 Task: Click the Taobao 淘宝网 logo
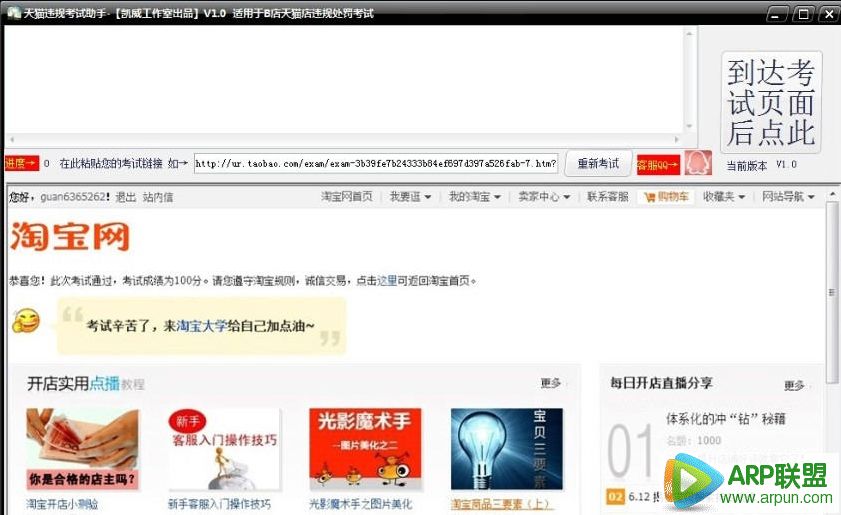(70, 236)
